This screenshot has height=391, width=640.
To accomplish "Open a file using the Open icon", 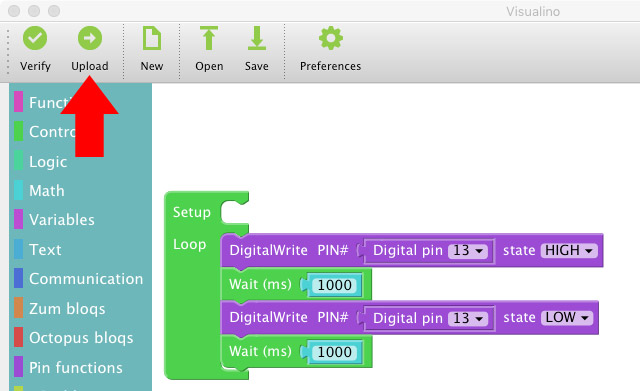I will pyautogui.click(x=209, y=38).
